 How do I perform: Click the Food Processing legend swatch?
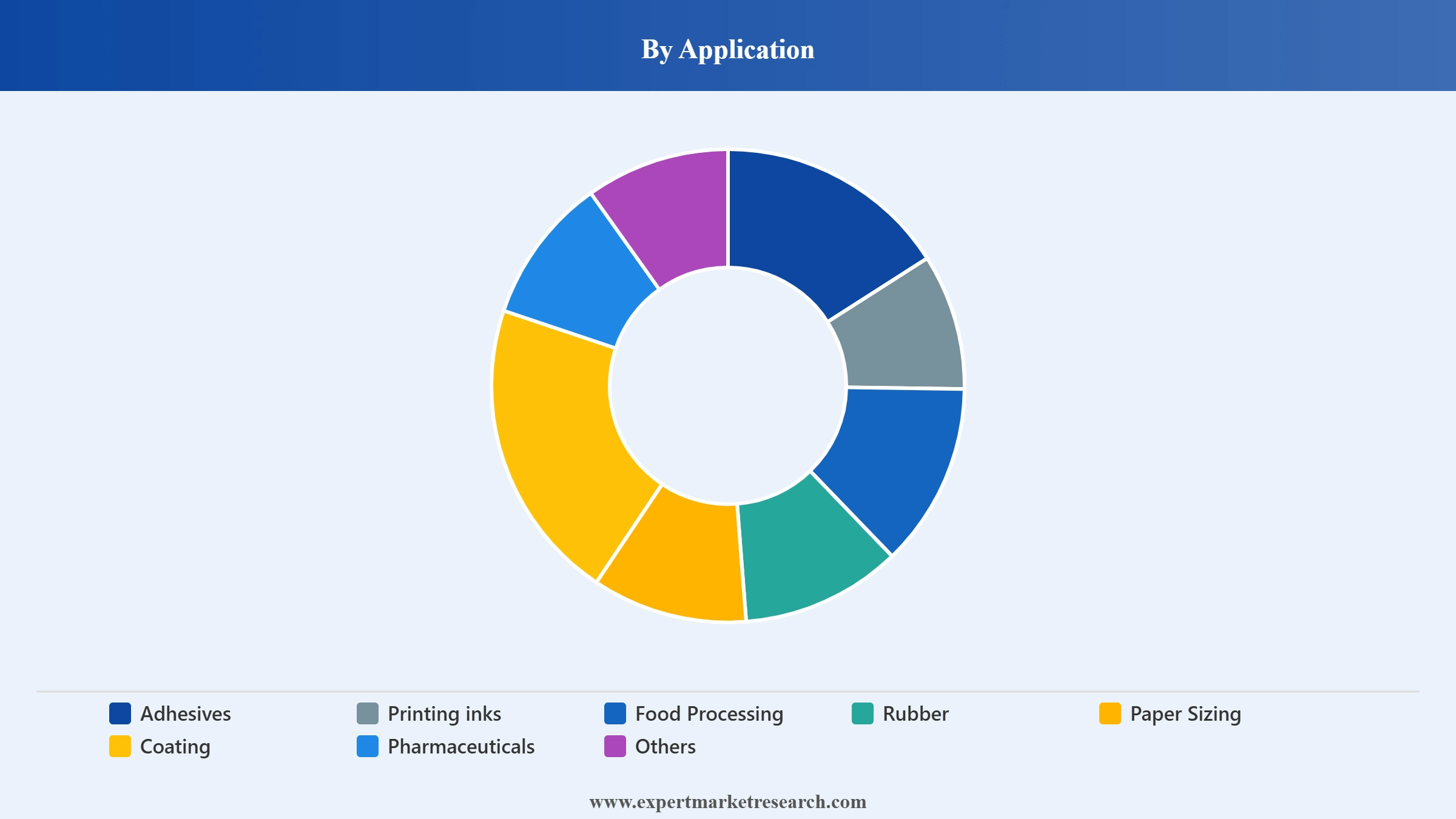click(x=615, y=713)
